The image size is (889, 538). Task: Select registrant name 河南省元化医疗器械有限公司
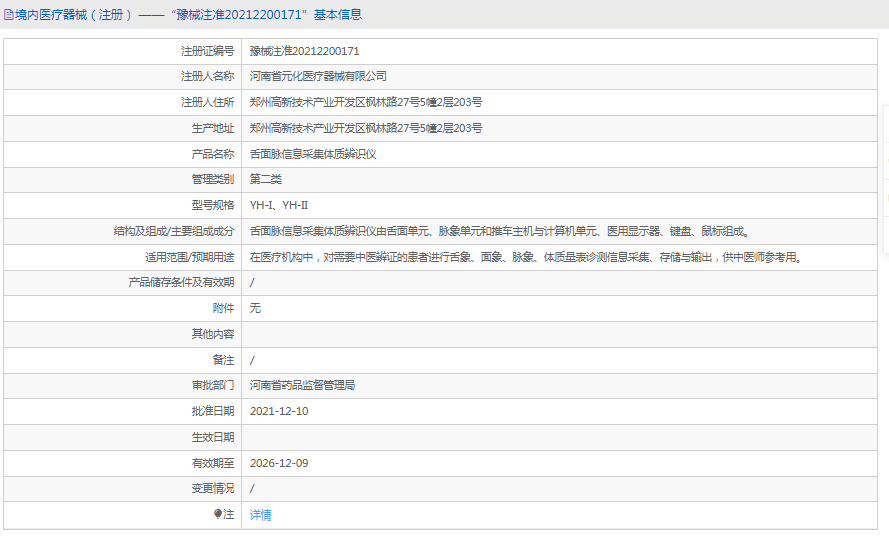coord(318,76)
